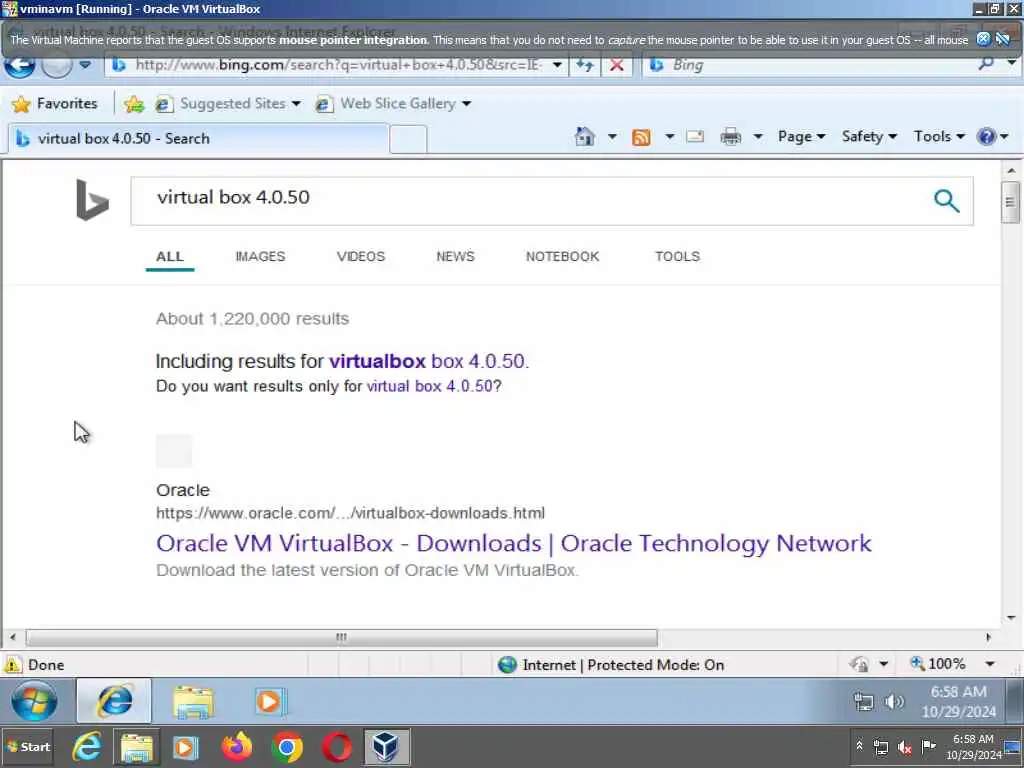Click the guest network tray icon

point(863,702)
